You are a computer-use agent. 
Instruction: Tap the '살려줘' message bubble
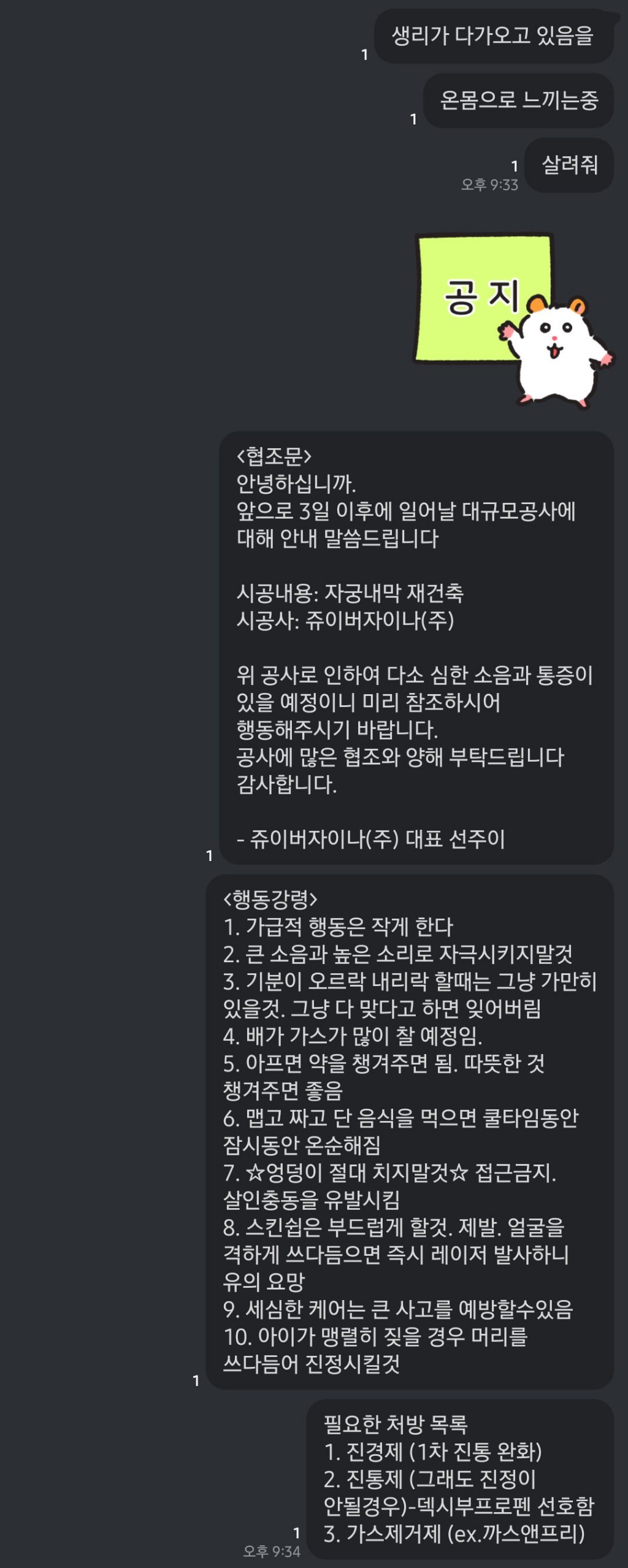[x=569, y=165]
